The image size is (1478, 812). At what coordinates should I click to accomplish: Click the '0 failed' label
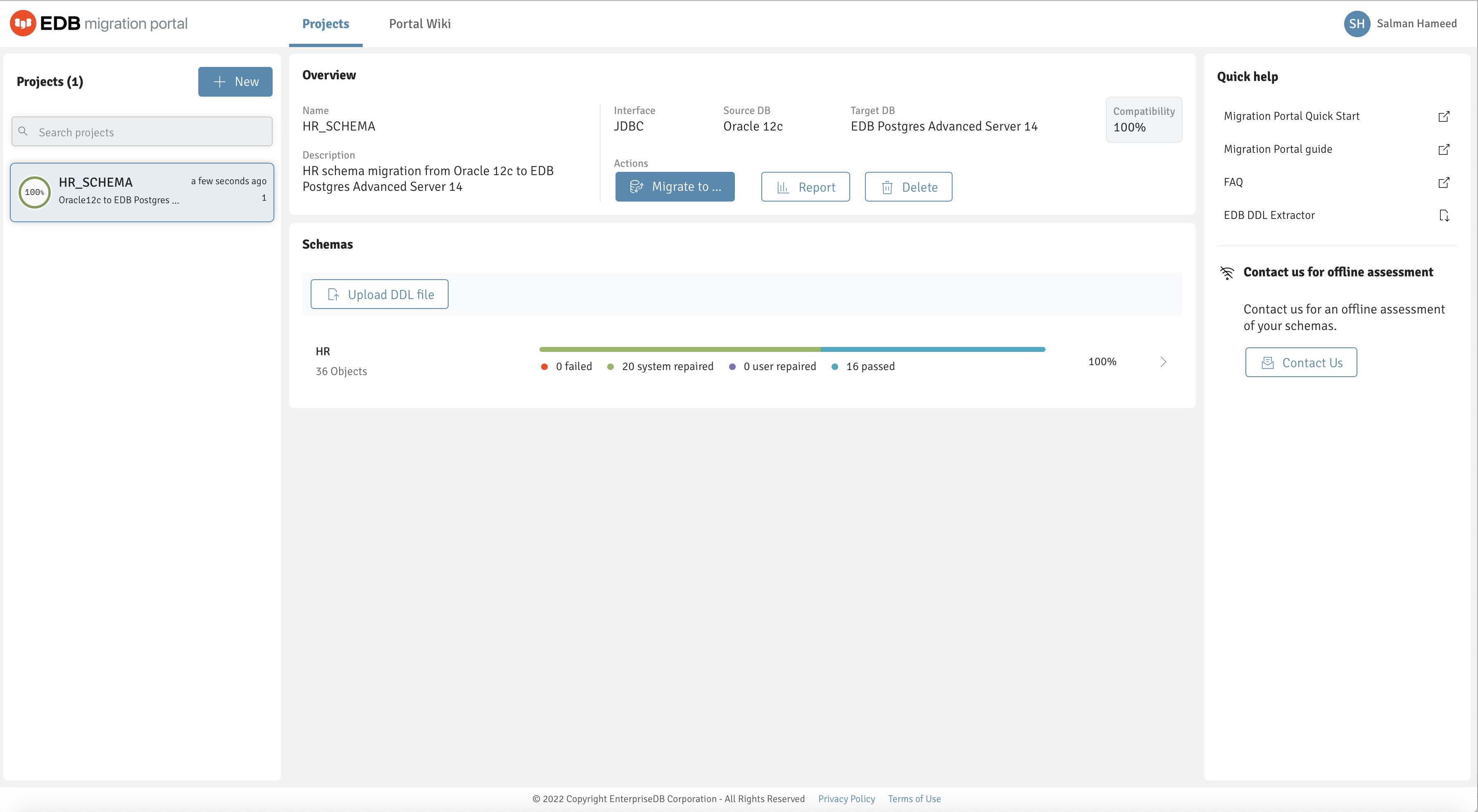pyautogui.click(x=574, y=366)
